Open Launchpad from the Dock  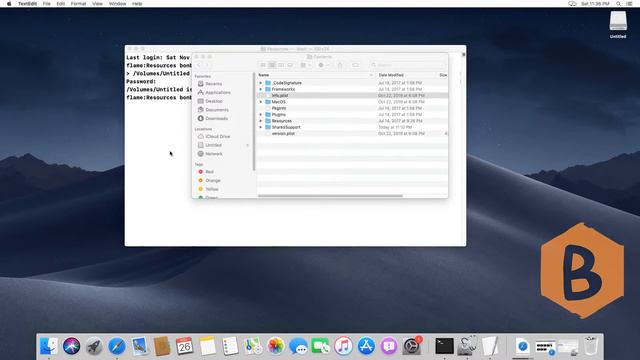[94, 346]
